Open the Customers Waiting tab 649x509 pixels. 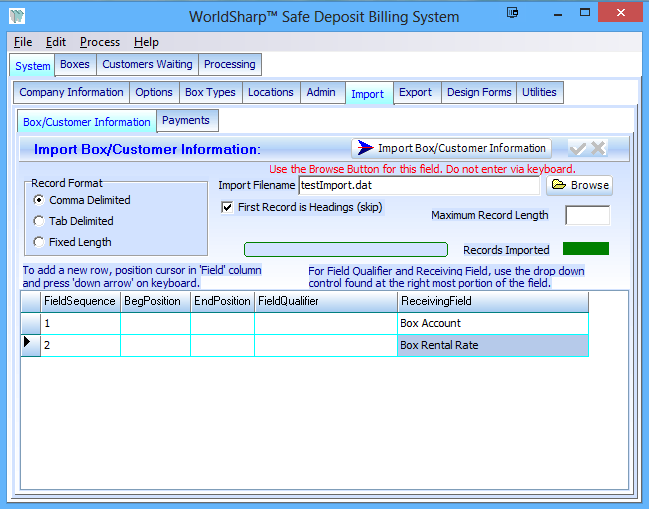pyautogui.click(x=147, y=64)
